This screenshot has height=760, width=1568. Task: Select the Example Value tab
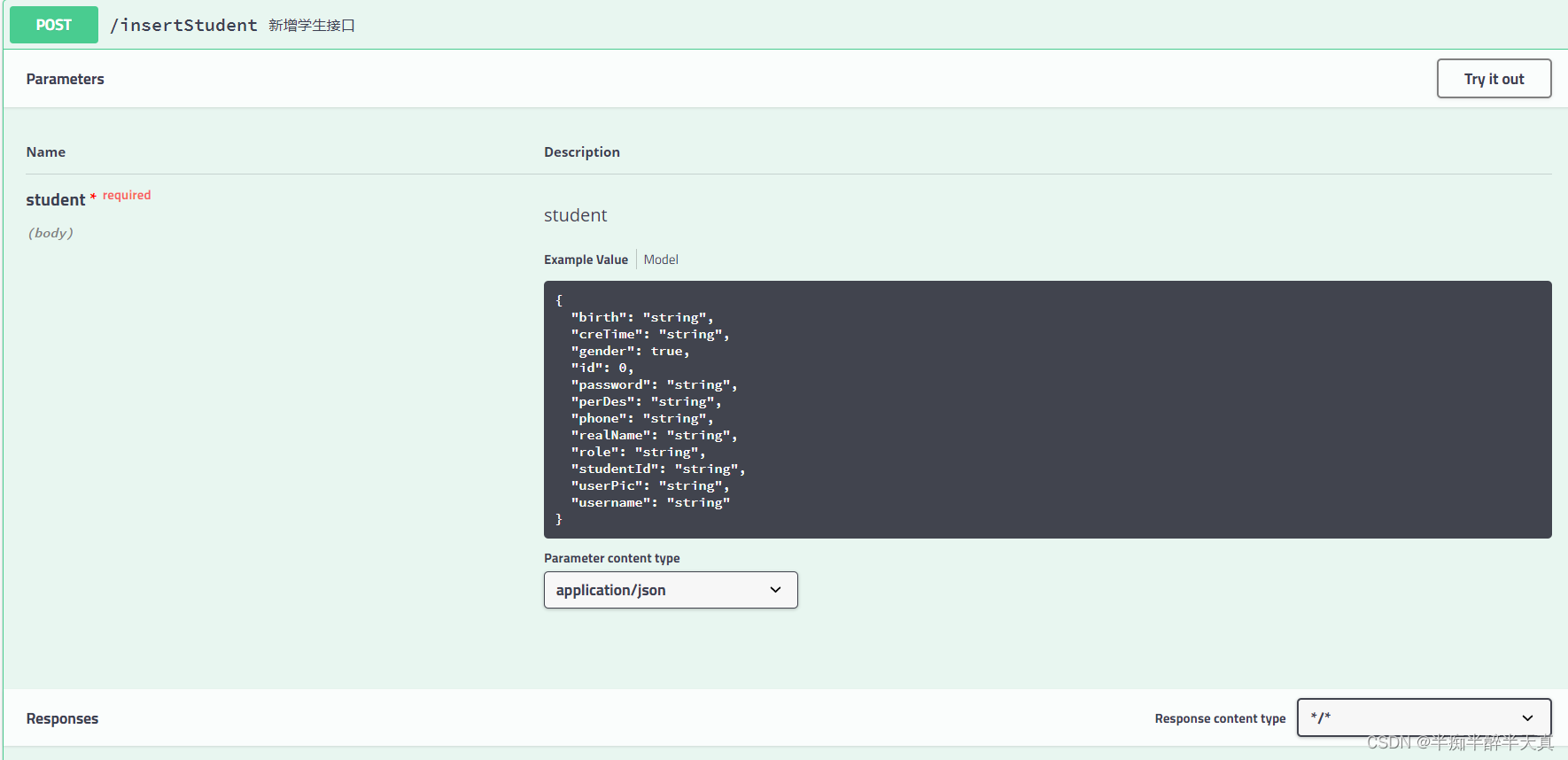point(586,260)
